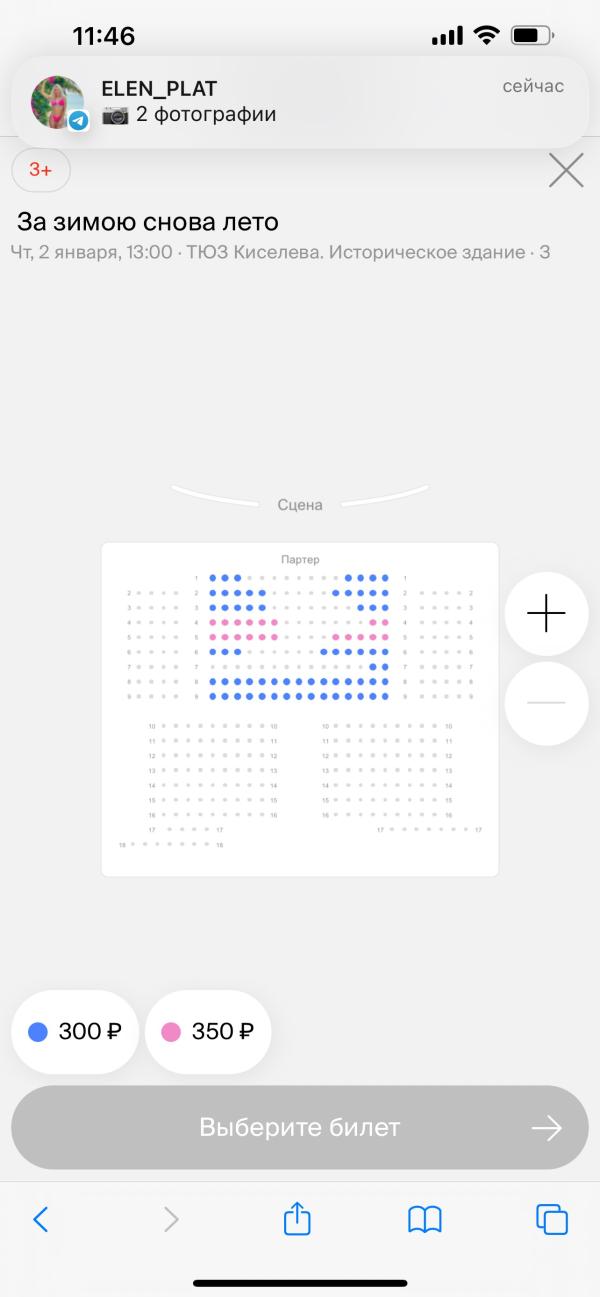Show open Safari tabs icon
The width and height of the screenshot is (600, 1297).
(552, 1219)
